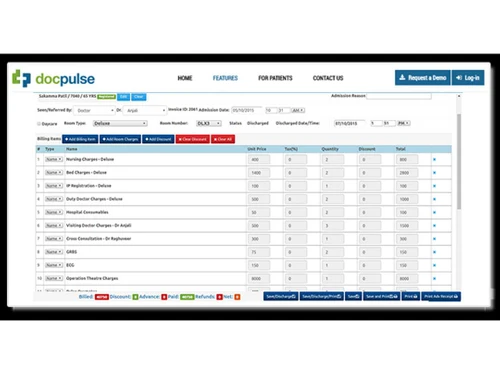500x375 pixels.
Task: Click Total field of Operation Theatre Charges
Action: point(407,278)
